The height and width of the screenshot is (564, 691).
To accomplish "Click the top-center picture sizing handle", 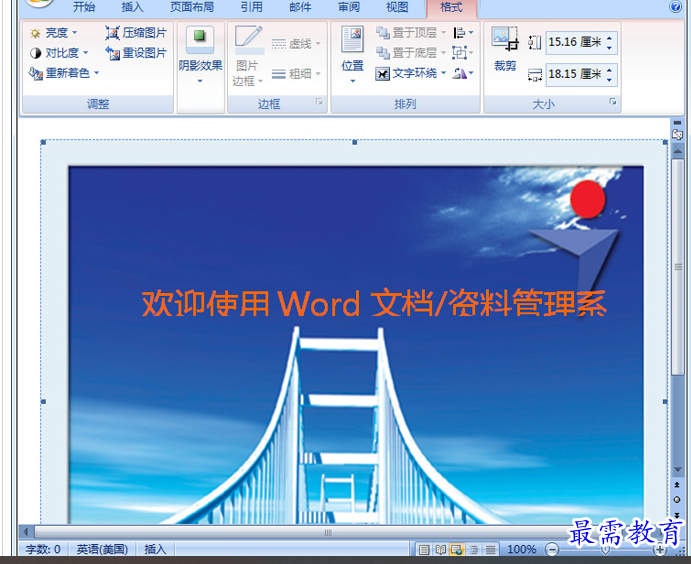I will click(x=355, y=142).
